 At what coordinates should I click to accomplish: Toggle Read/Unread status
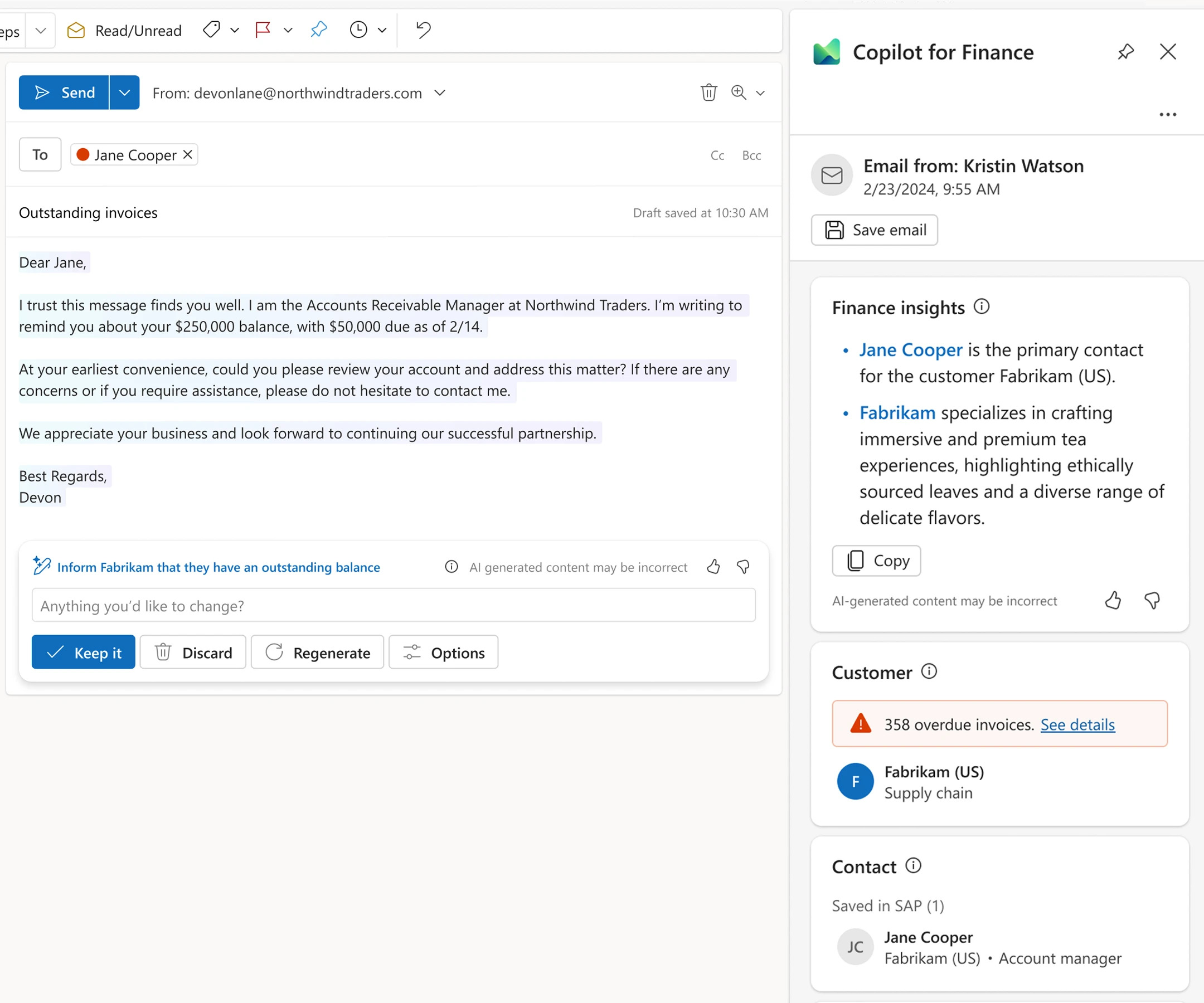124,31
